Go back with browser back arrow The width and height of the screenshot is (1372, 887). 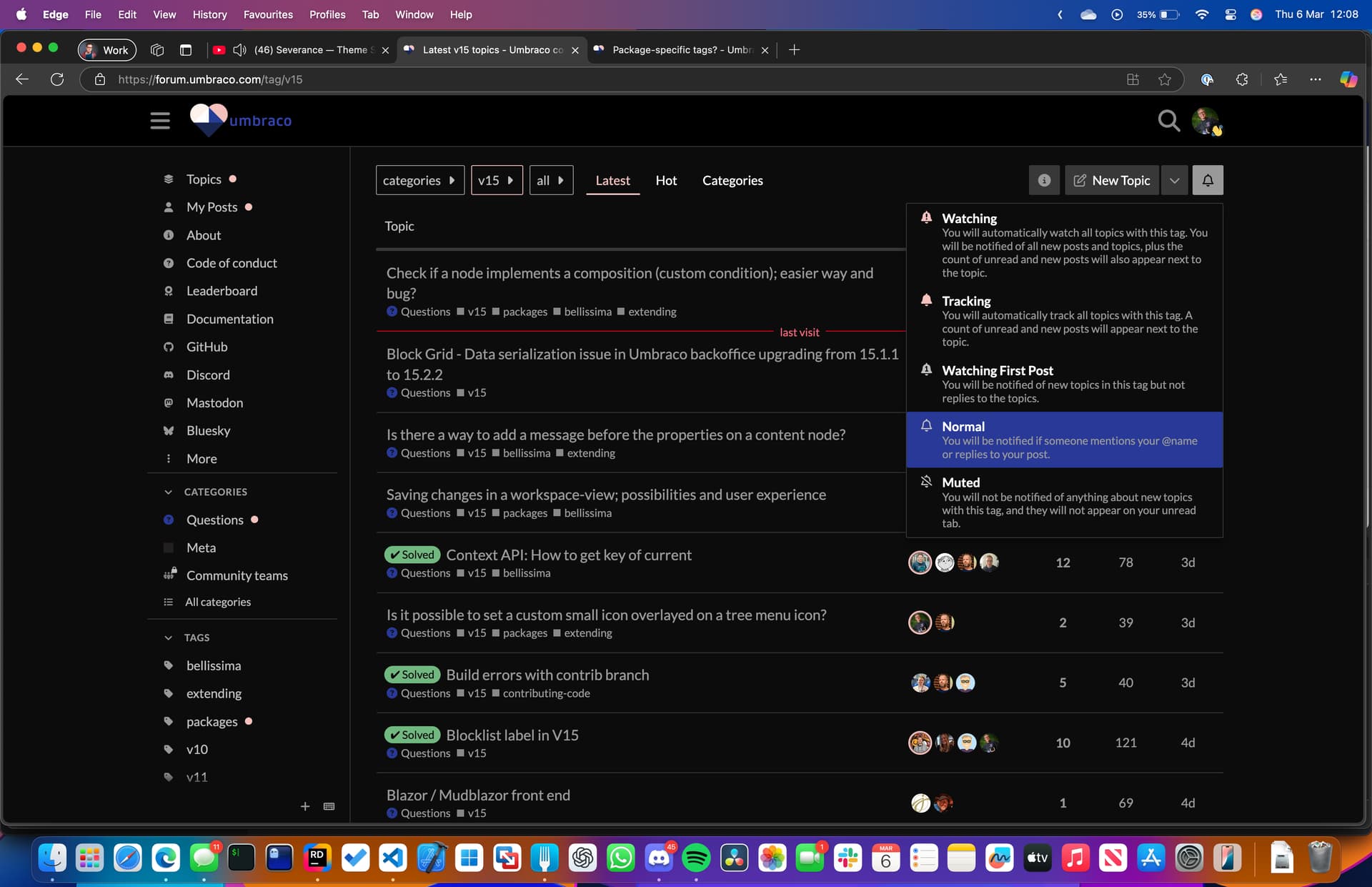22,79
